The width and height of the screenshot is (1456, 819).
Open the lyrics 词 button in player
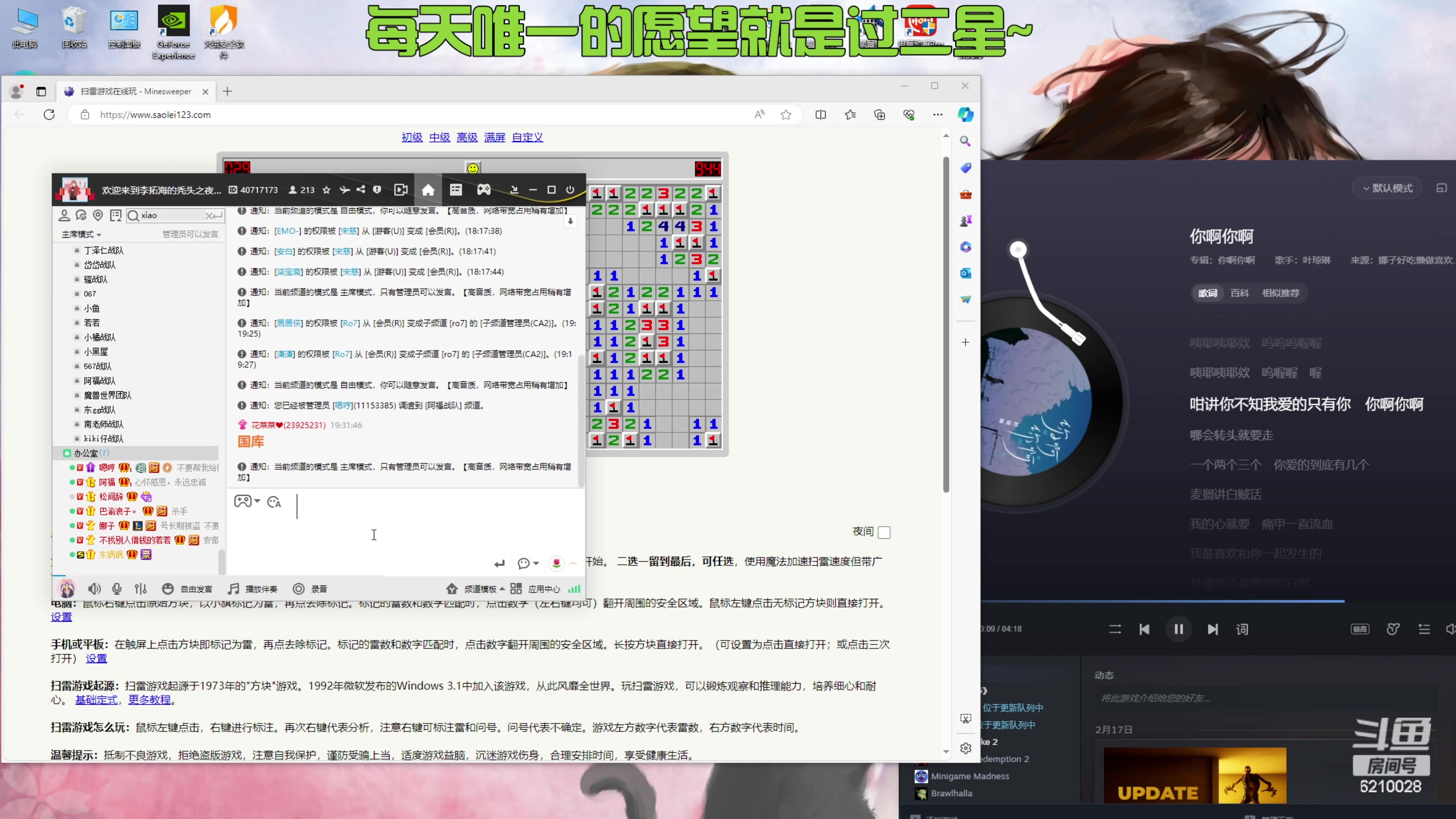point(1242,629)
